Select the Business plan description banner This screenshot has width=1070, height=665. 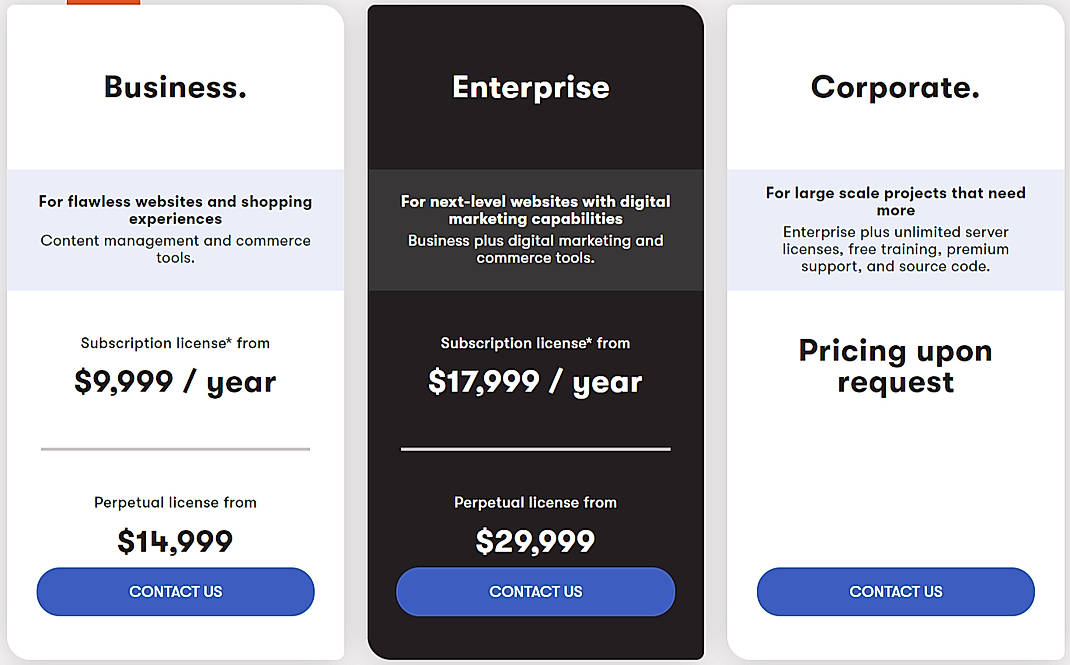click(175, 228)
